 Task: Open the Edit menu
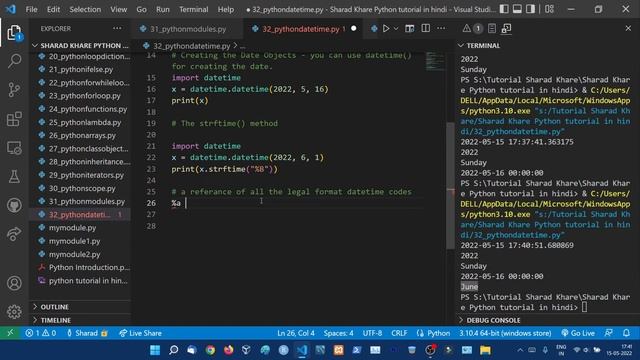pos(53,9)
